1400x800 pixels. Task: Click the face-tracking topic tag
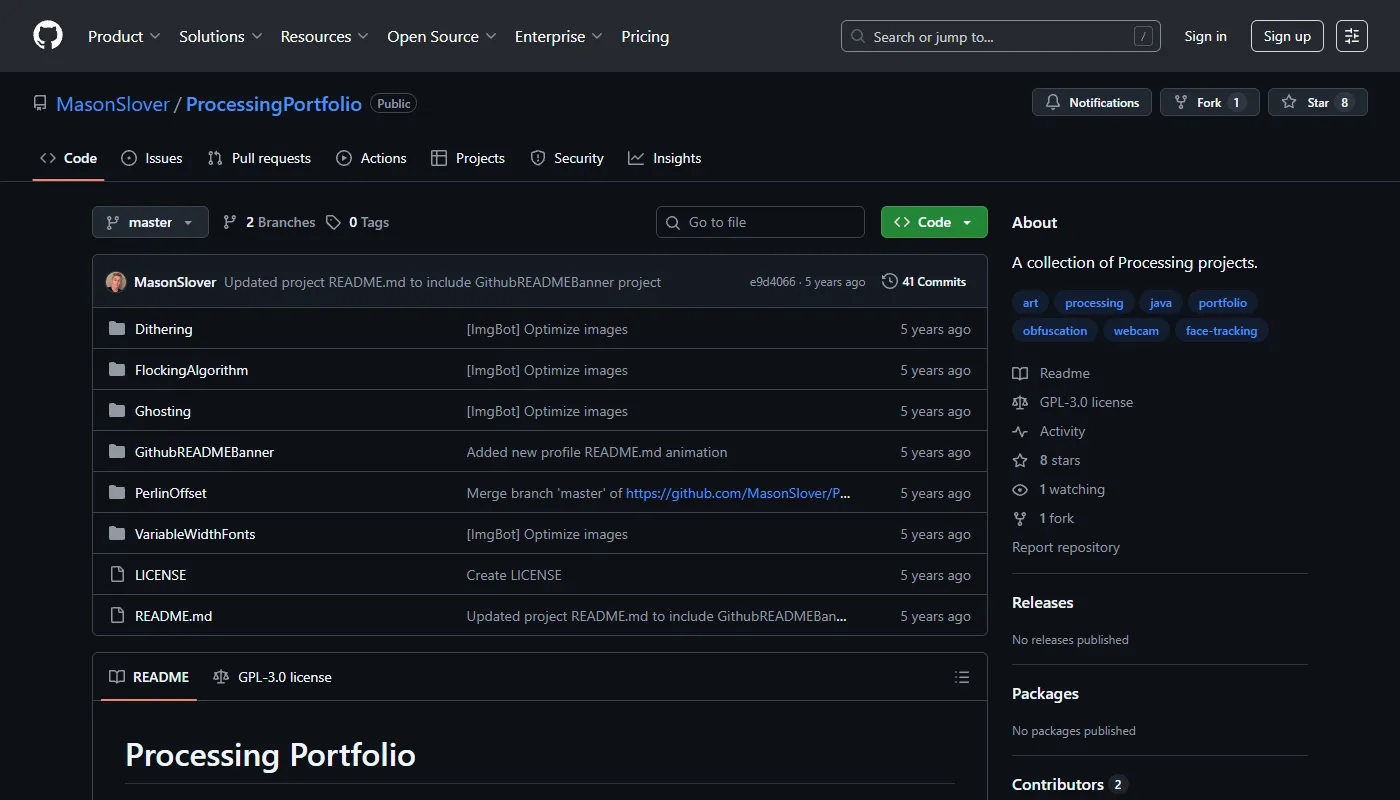(1221, 331)
